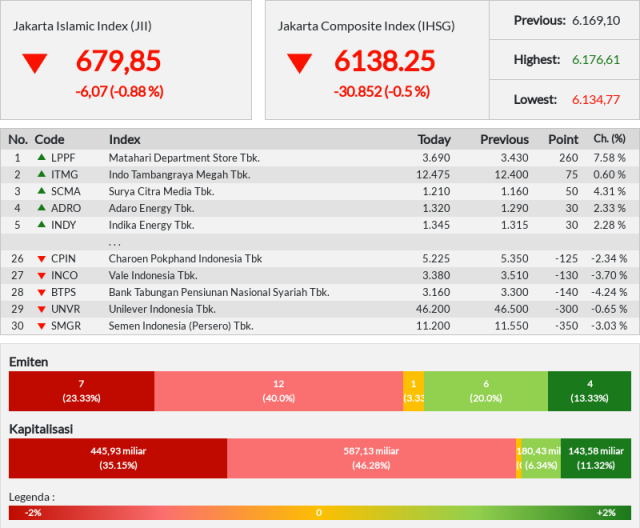This screenshot has width=640, height=528.
Task: Open Matahari Department Store Tbk. row
Action: [x=320, y=158]
